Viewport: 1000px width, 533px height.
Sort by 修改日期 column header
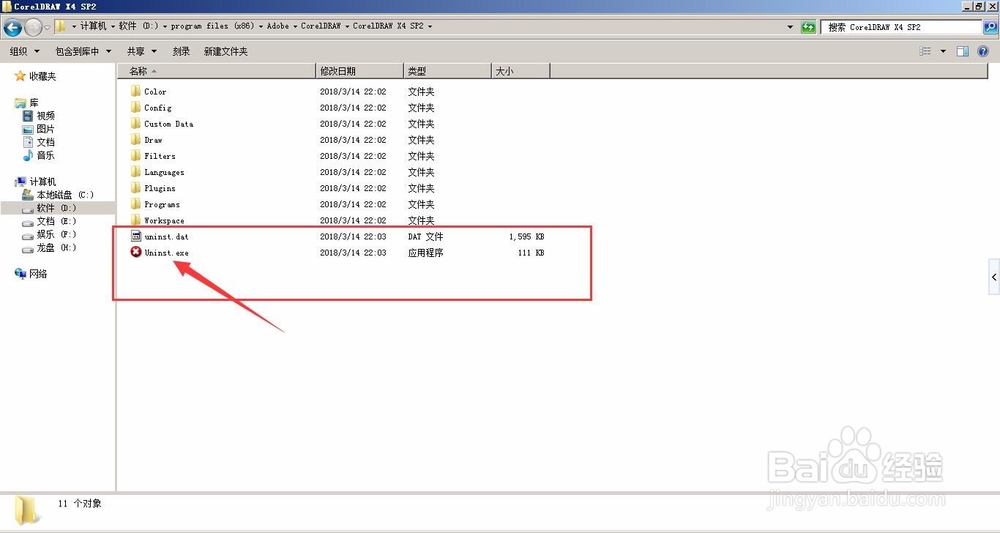(x=360, y=71)
